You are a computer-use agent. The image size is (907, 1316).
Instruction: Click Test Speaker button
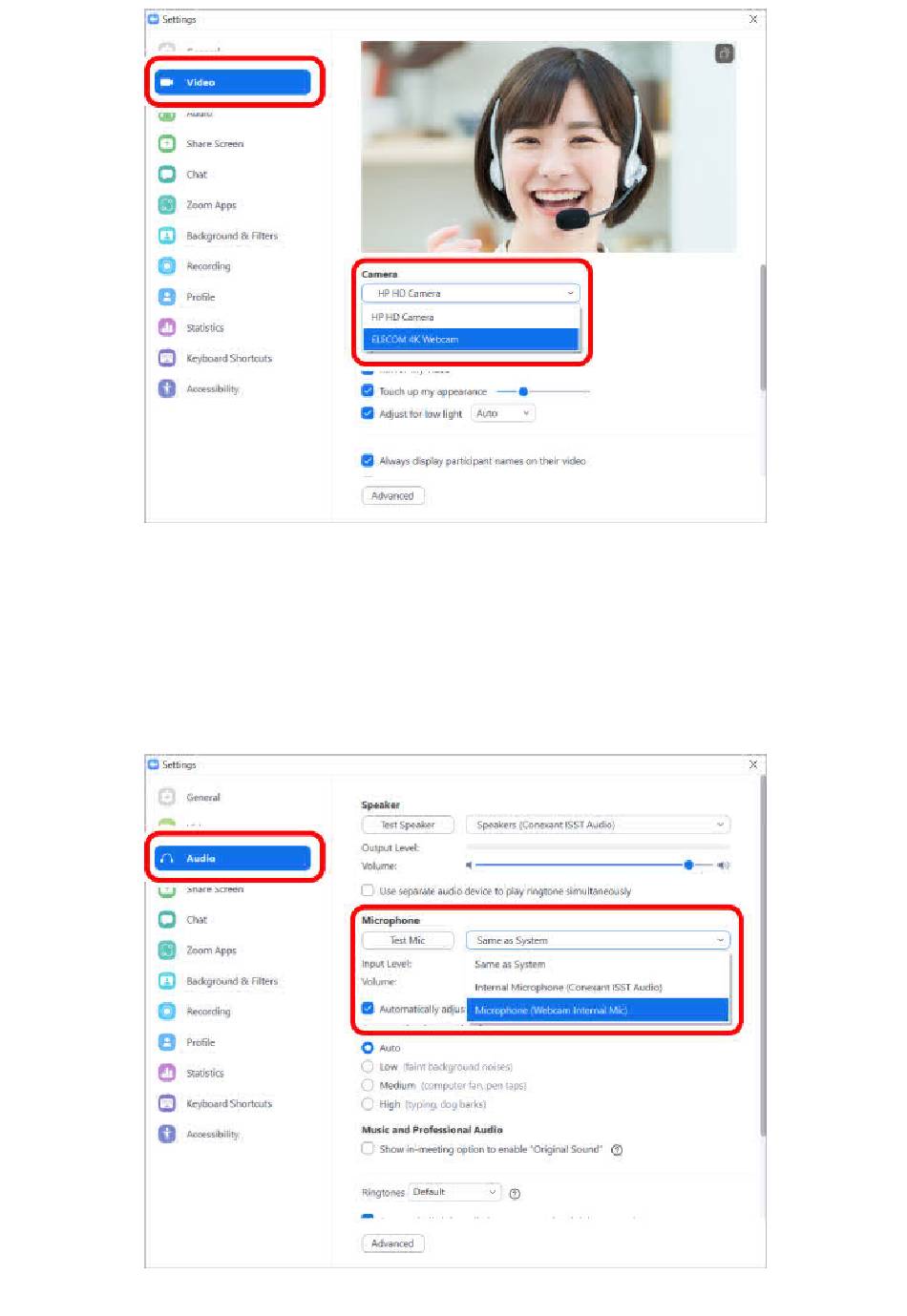coord(408,825)
